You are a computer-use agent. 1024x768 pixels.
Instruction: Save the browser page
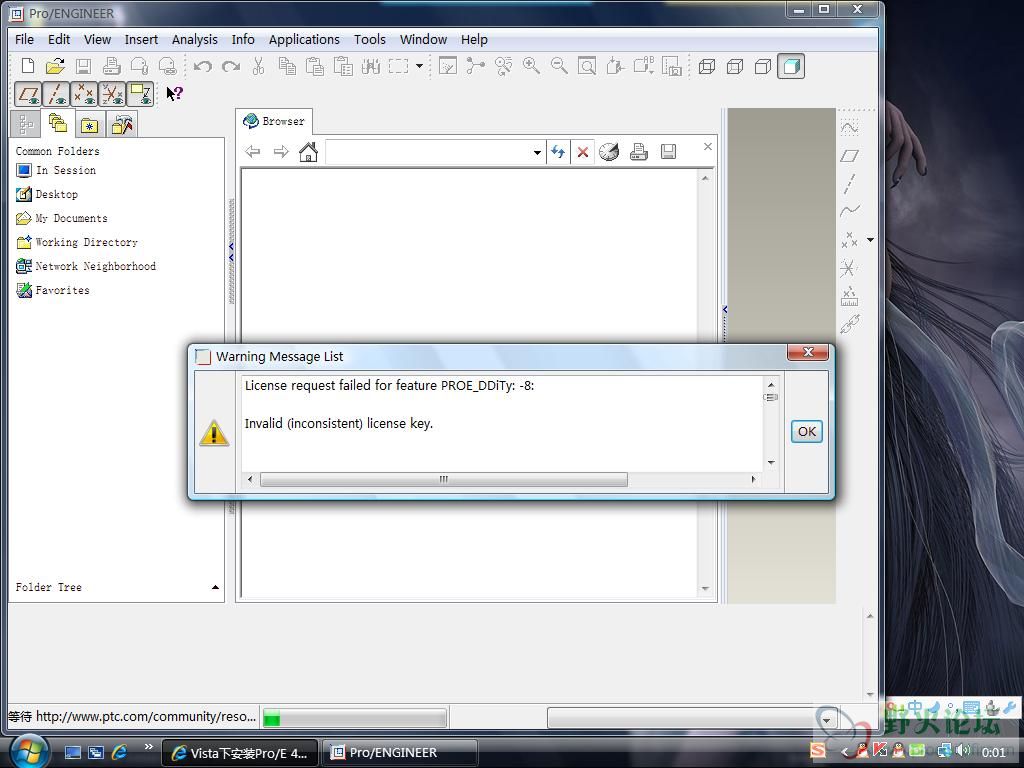coord(668,152)
